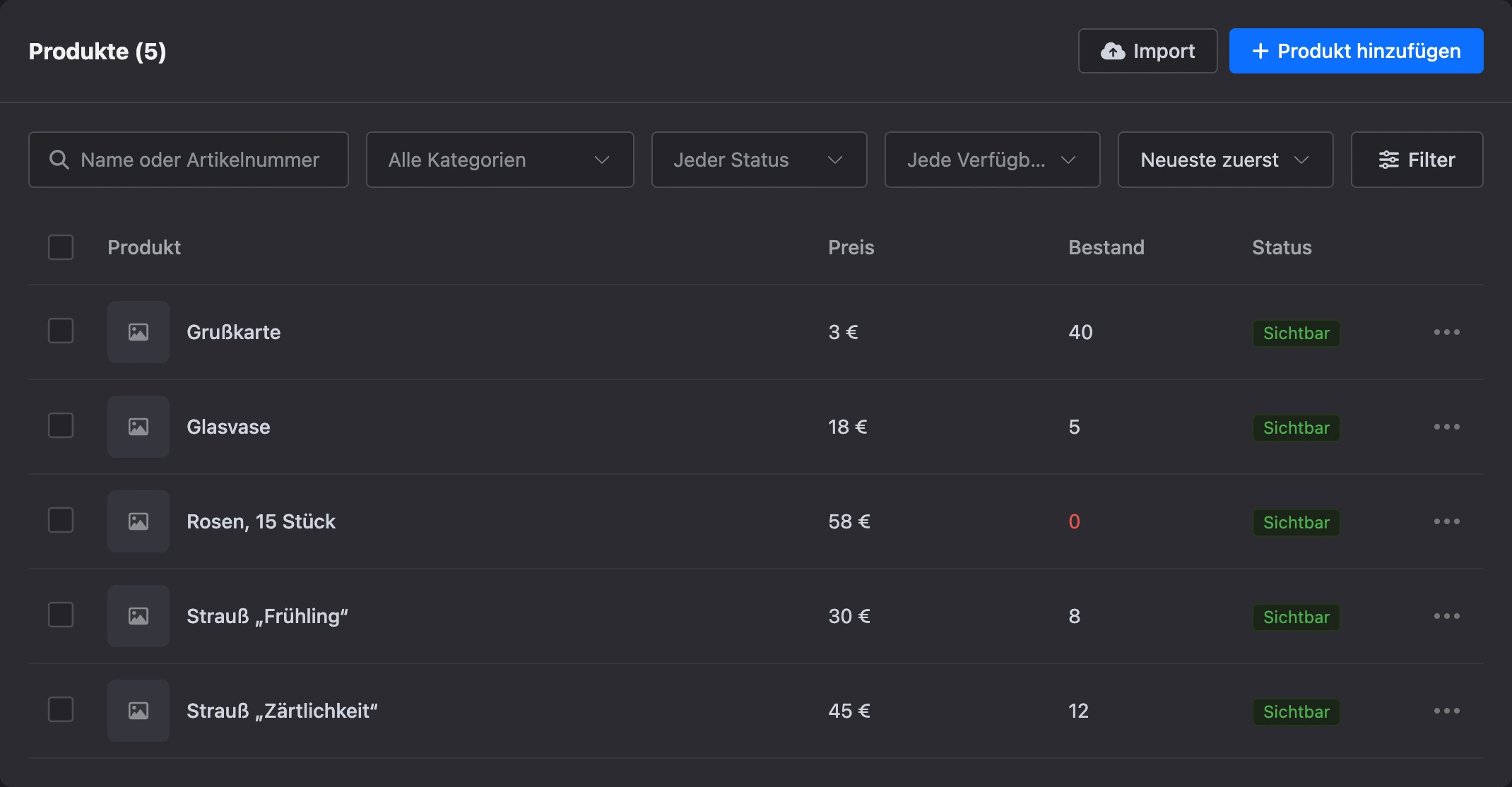Click the Bestand column header
Viewport: 1512px width, 787px height.
[1106, 247]
